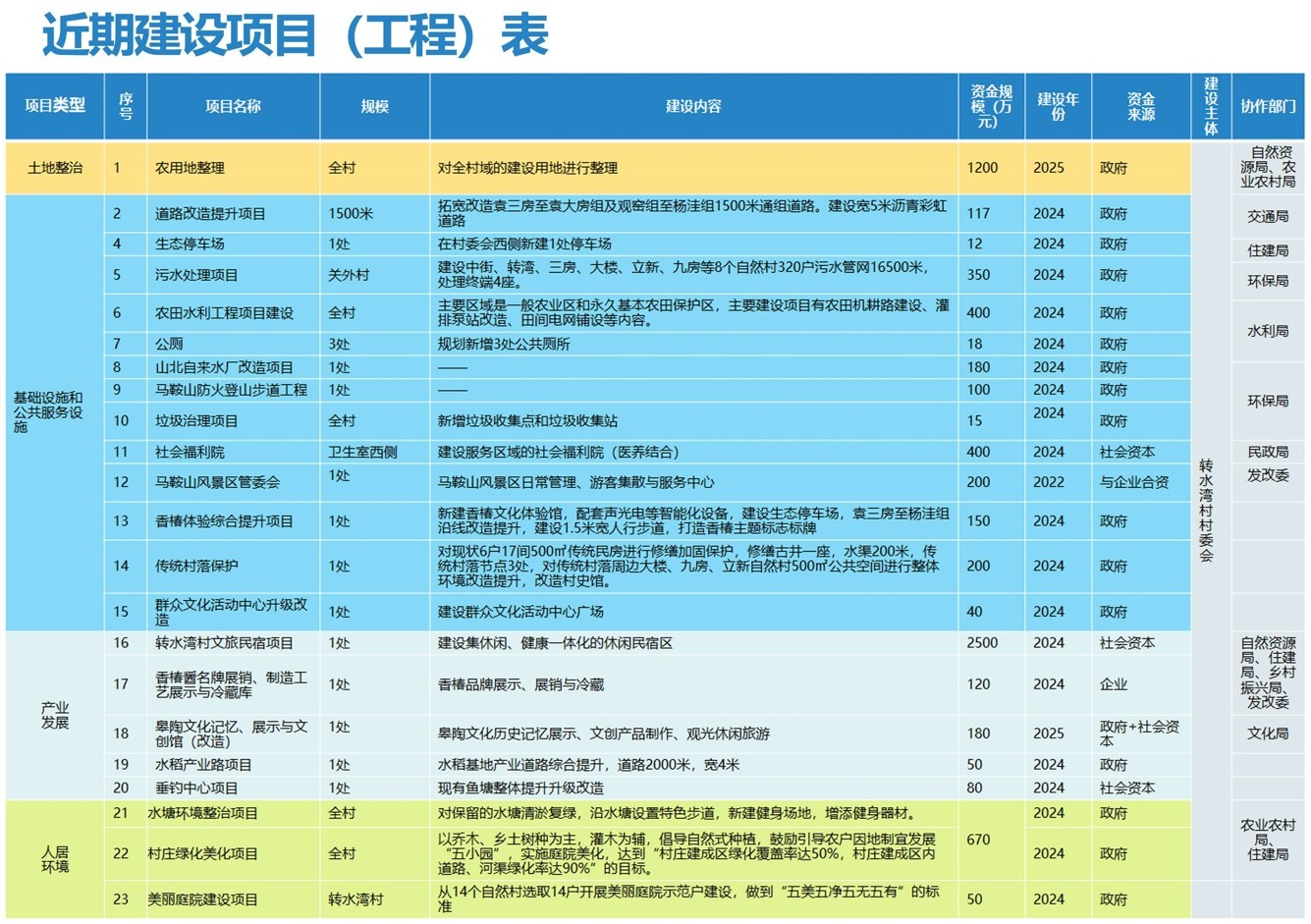Select the 转水湾村村委会 construction entity cell
This screenshot has width=1311, height=924.
[x=1209, y=511]
